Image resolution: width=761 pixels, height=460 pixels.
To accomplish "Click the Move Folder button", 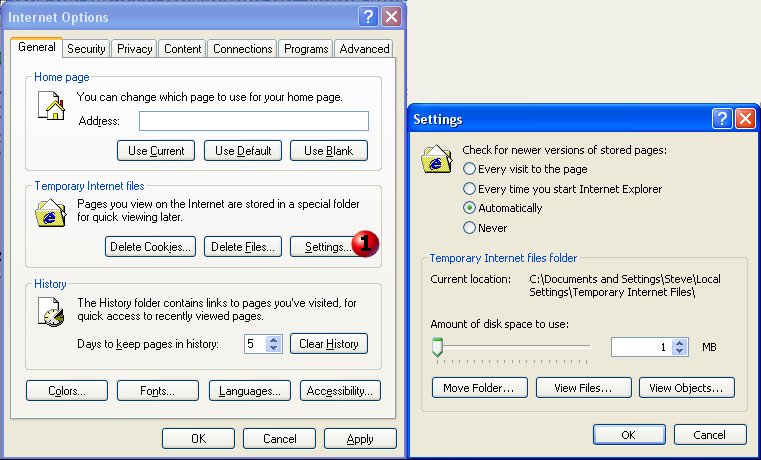I will pos(480,388).
